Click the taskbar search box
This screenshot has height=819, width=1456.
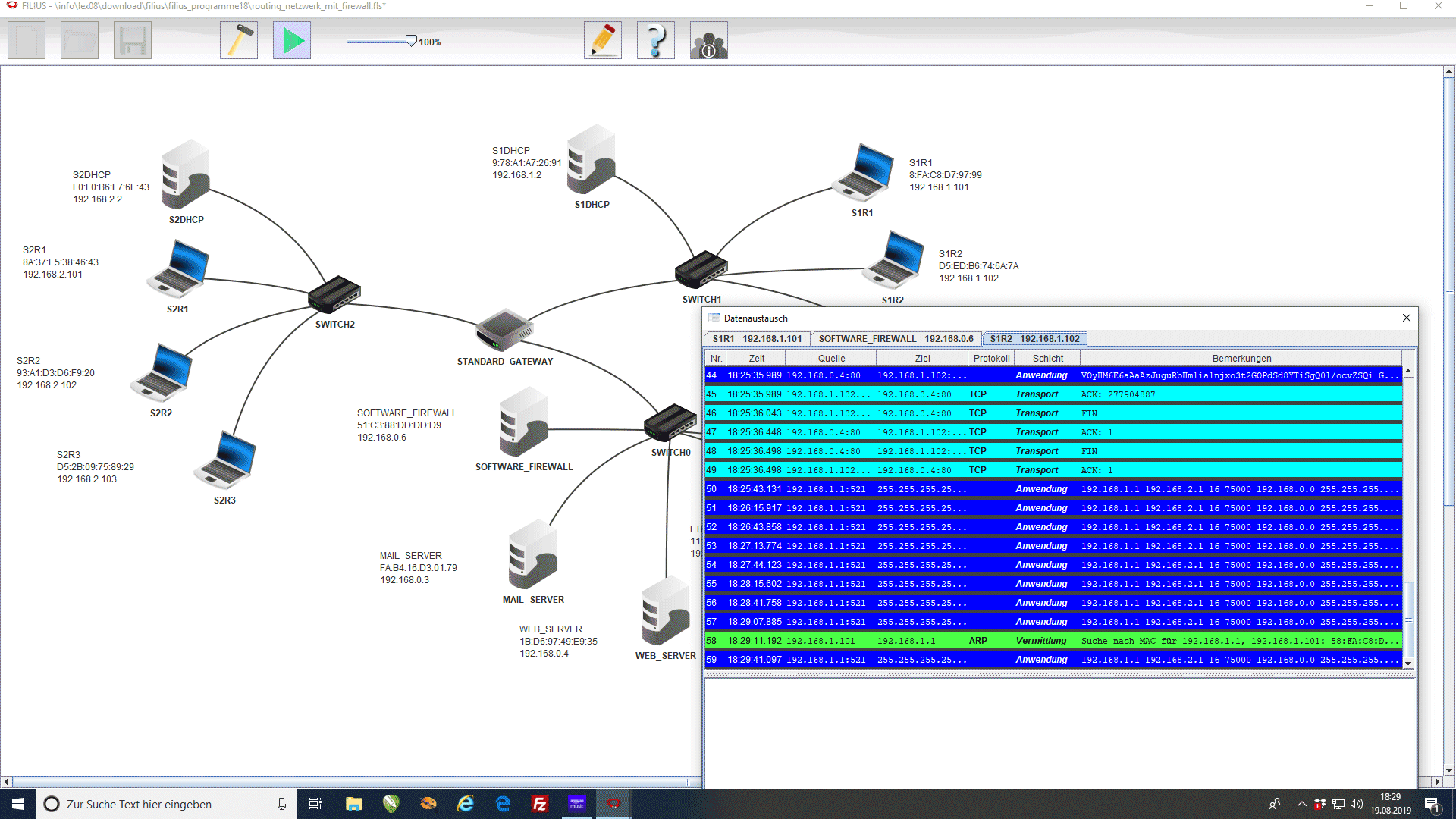165,804
